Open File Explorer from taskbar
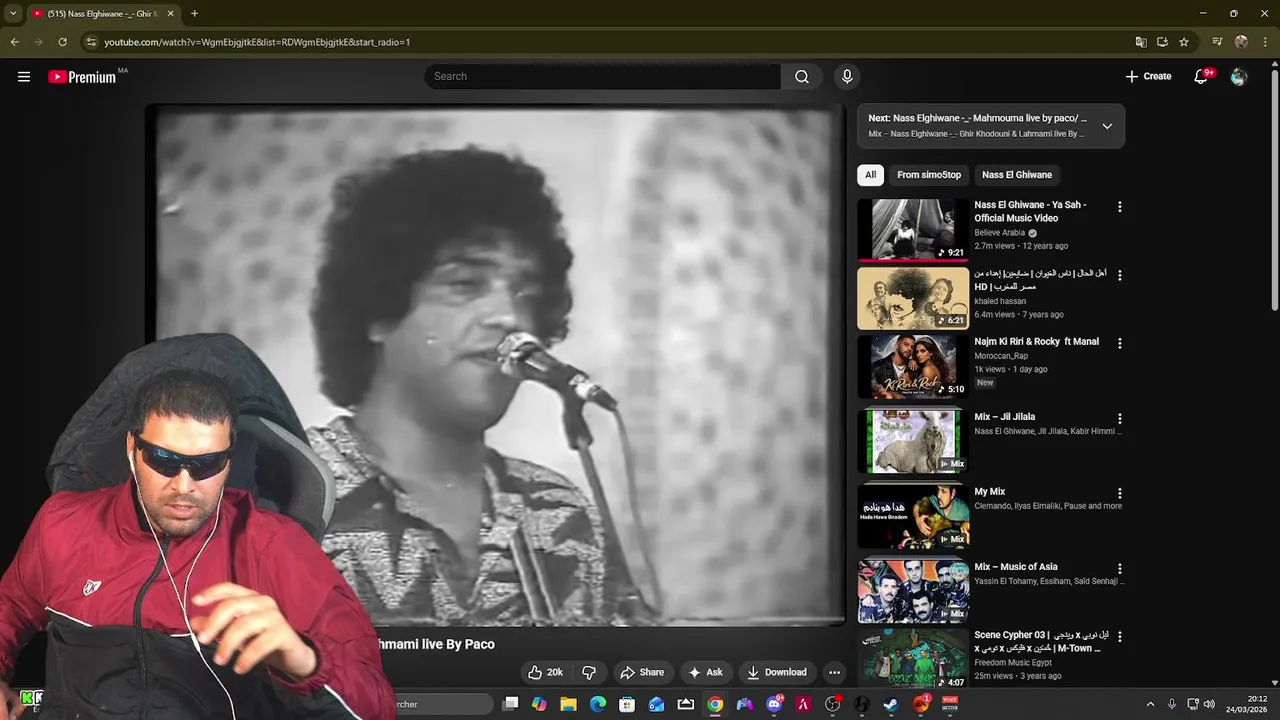Screen dimensions: 1280x720 coord(568,704)
